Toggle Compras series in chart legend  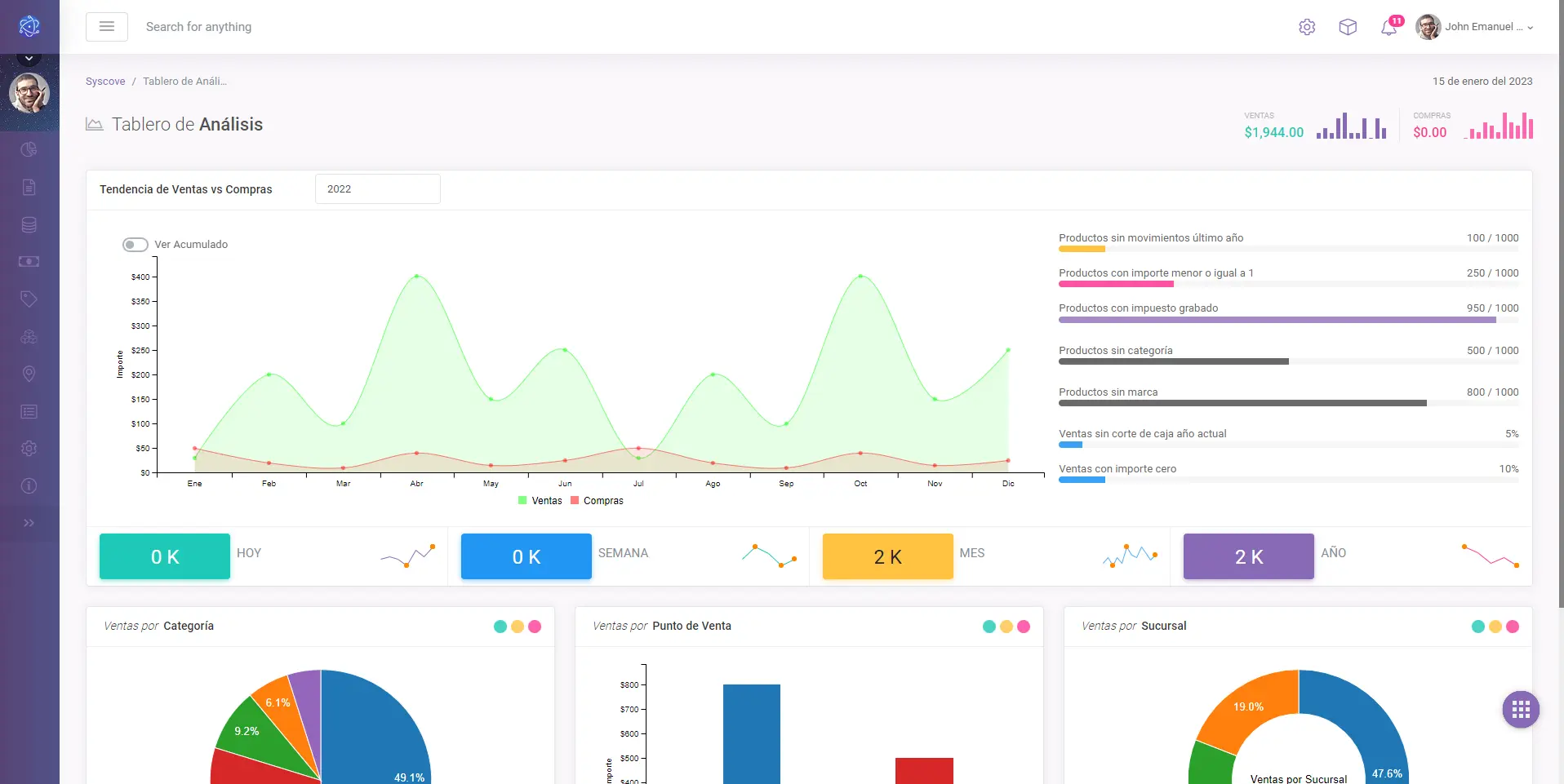pyautogui.click(x=597, y=501)
